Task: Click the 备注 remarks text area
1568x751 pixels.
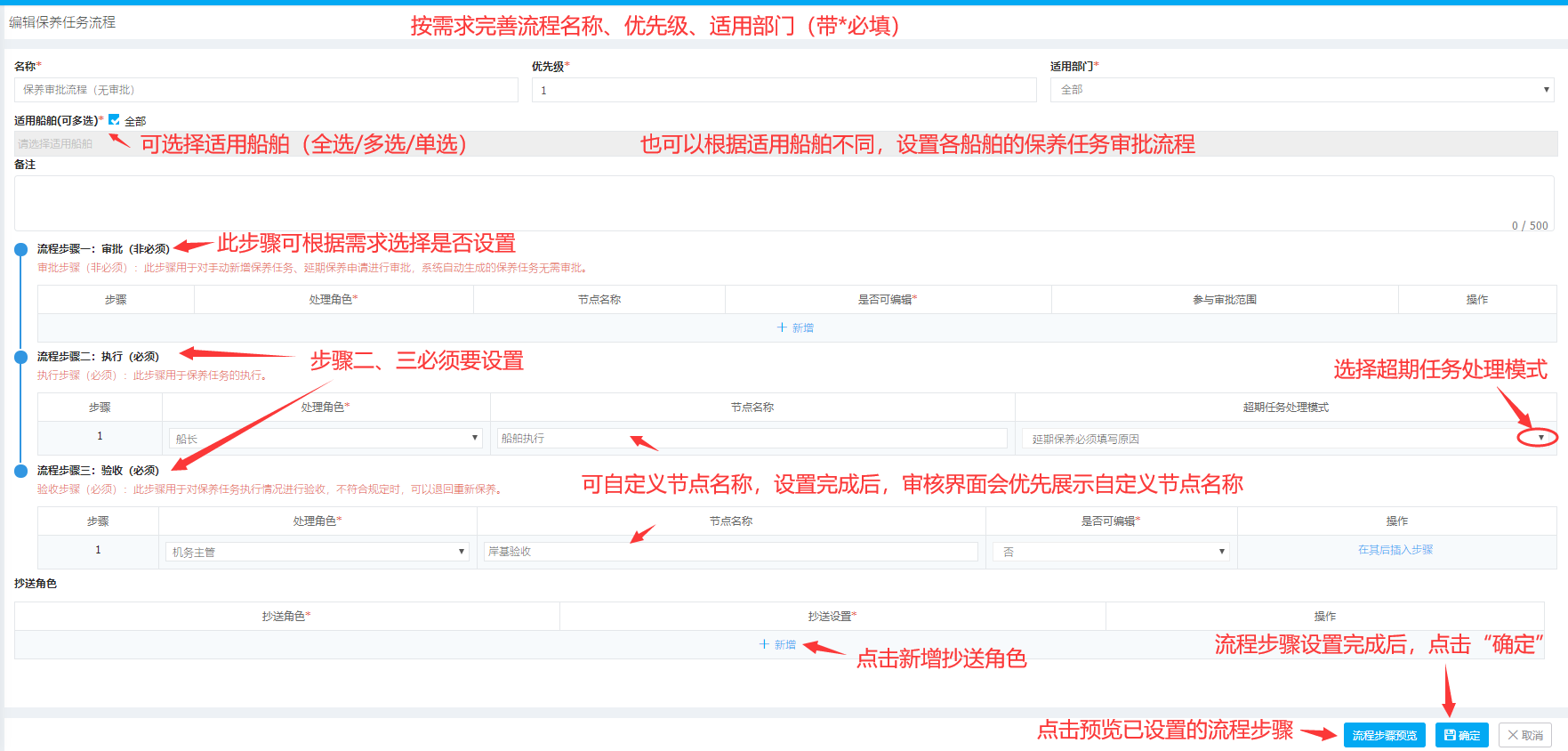Action: tap(784, 203)
